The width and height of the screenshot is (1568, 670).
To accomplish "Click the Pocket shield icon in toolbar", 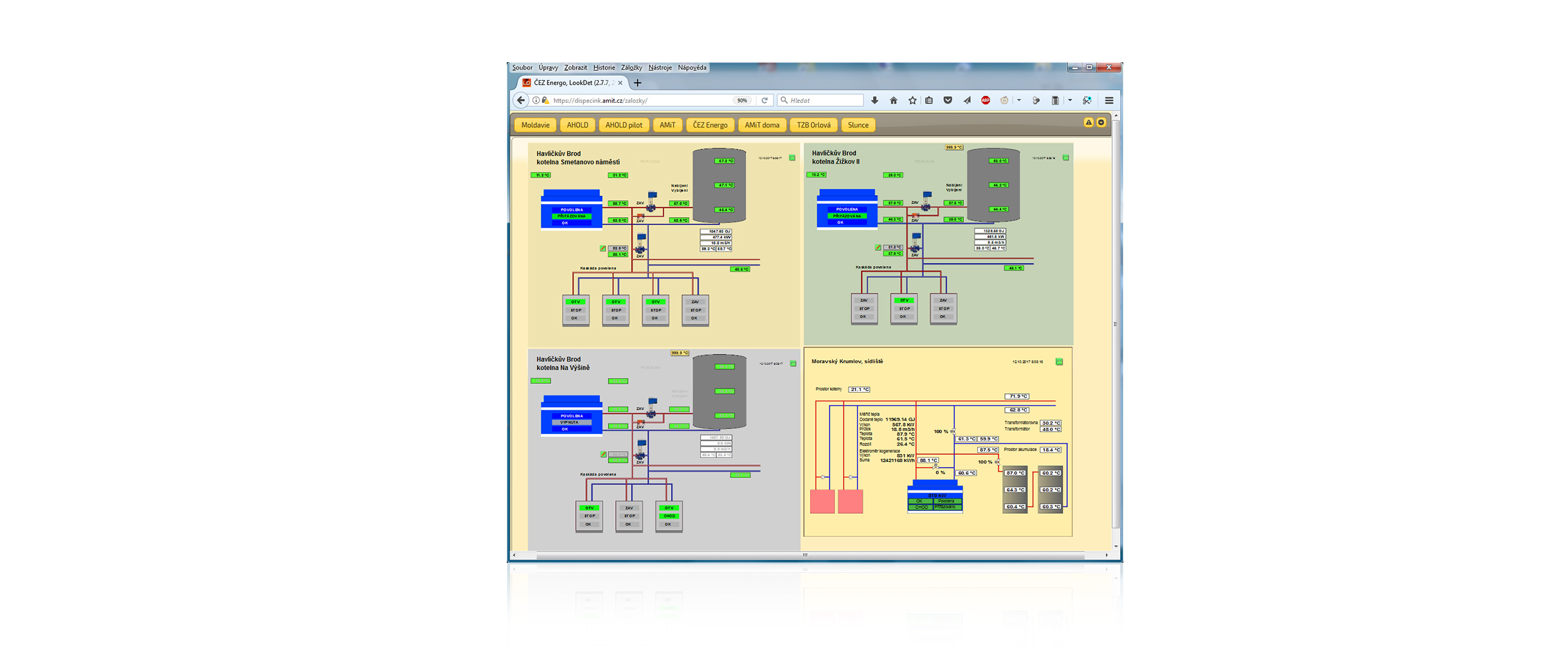I will [948, 100].
